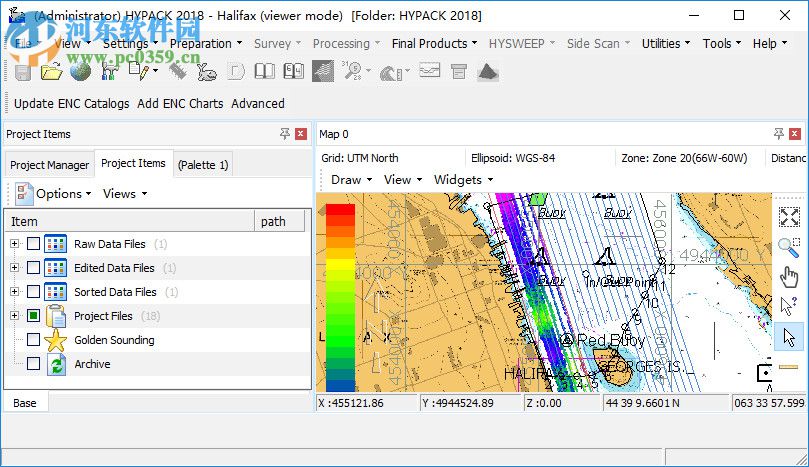Click the zoom extents map tool
809x467 pixels.
(789, 217)
